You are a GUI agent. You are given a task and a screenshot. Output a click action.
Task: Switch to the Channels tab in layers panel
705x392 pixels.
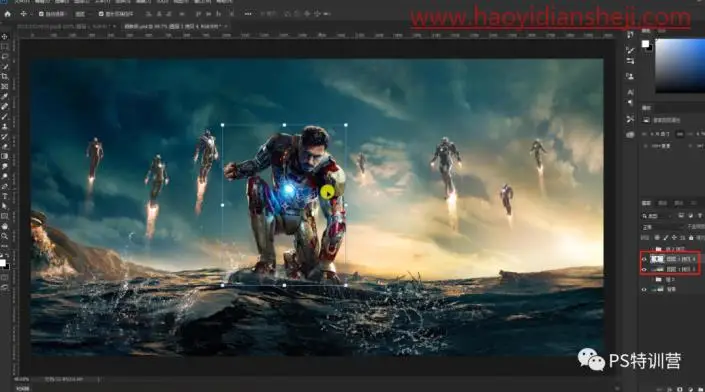coord(662,203)
